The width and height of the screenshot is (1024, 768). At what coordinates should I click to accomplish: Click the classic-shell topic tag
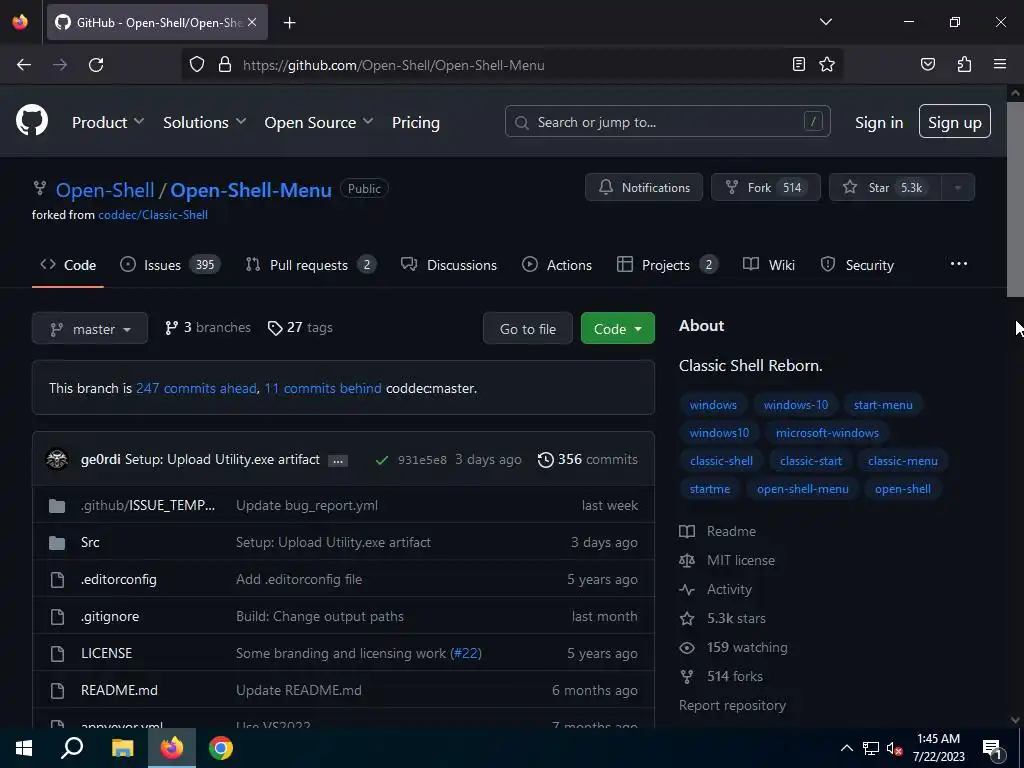[x=721, y=461]
